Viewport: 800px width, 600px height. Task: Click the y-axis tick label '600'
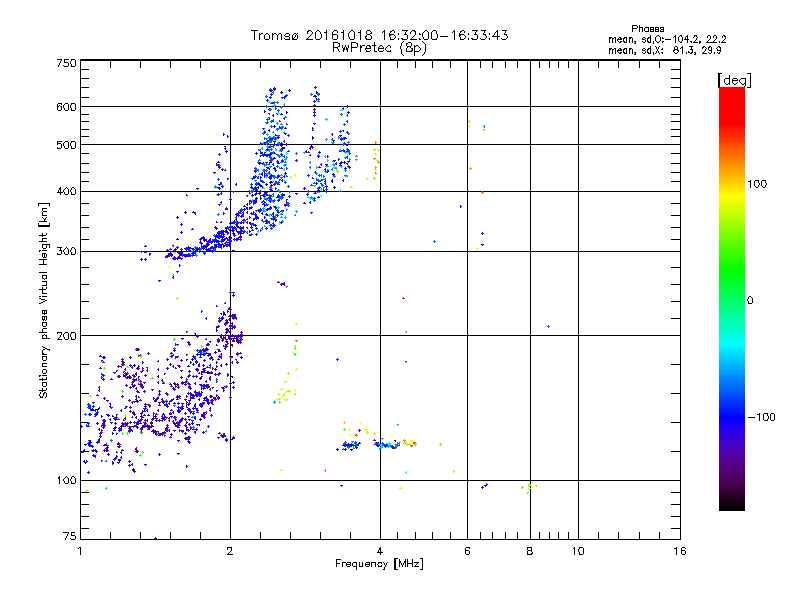click(66, 107)
